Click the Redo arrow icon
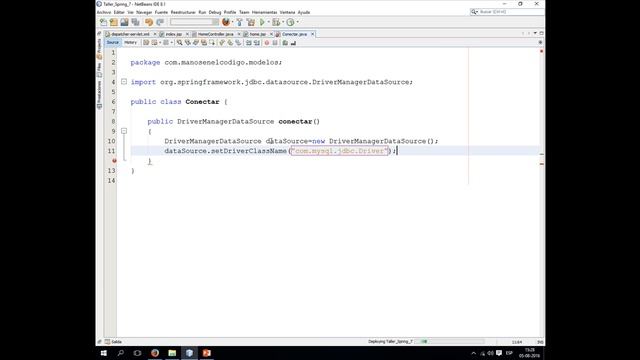The image size is (640, 360). 160,22
